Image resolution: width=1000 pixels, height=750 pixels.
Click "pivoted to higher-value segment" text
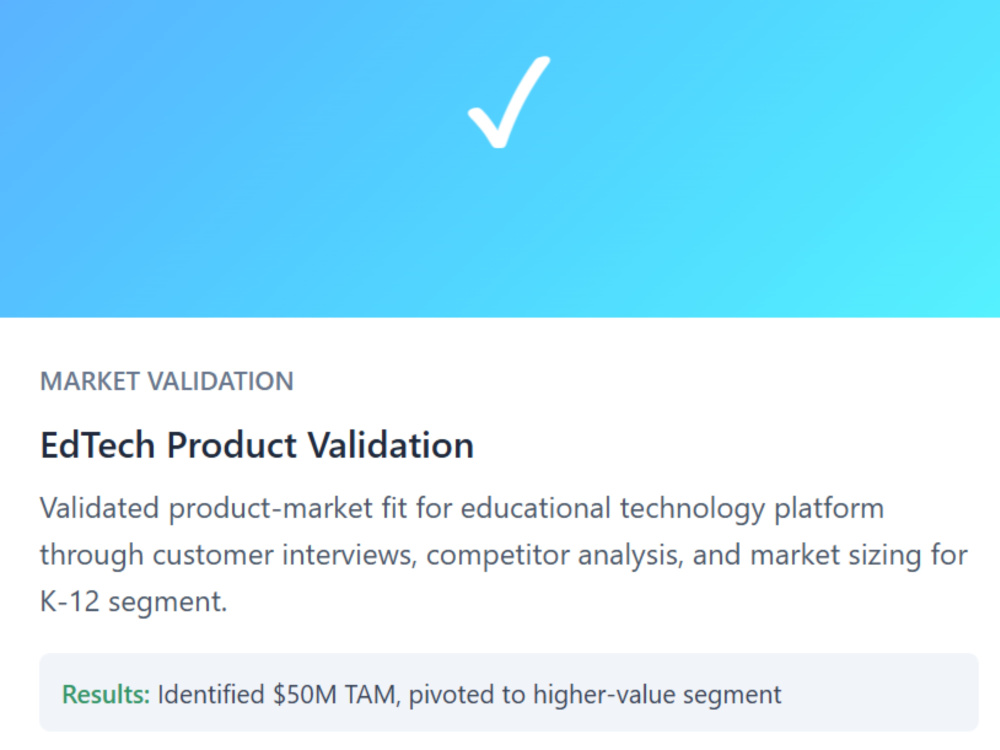pos(594,695)
